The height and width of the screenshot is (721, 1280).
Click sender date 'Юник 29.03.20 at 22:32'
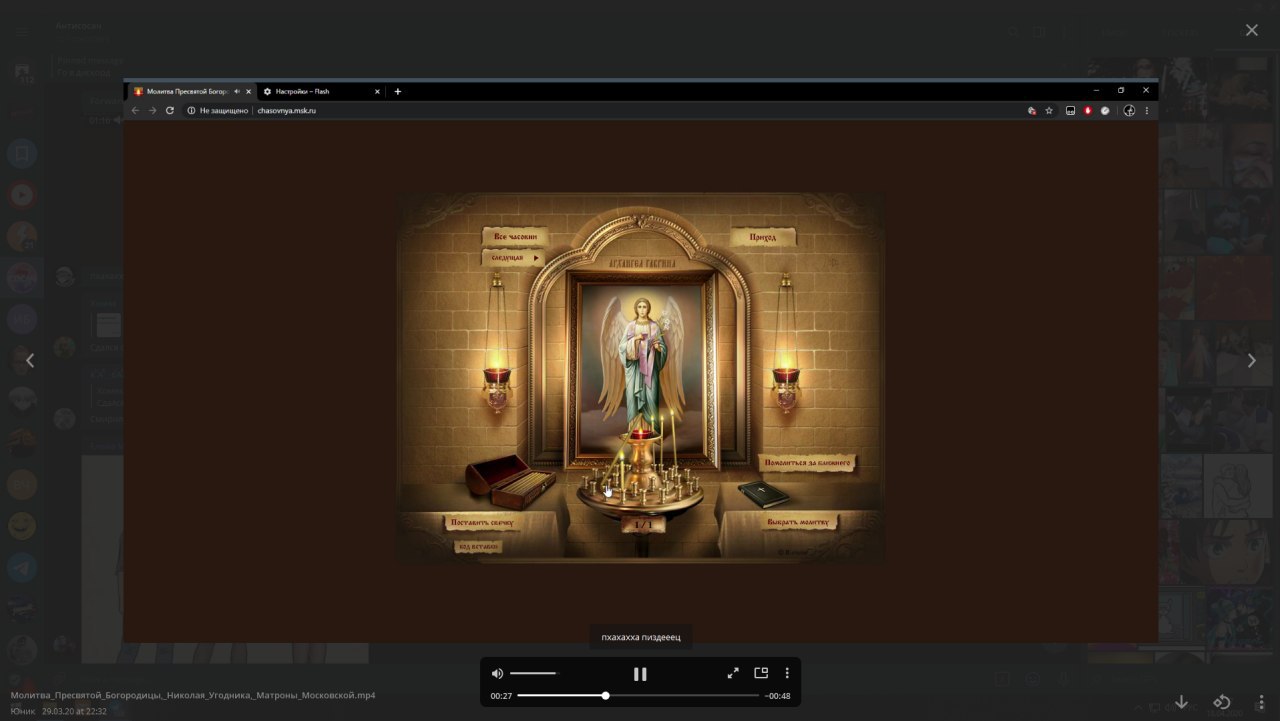59,711
